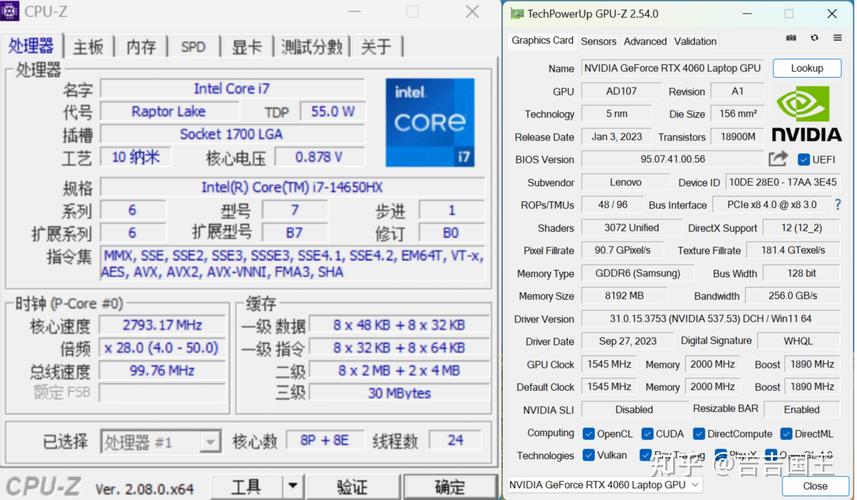Image resolution: width=857 pixels, height=500 pixels.
Task: Click the 工具 button in CPU-Z
Action: 247,486
